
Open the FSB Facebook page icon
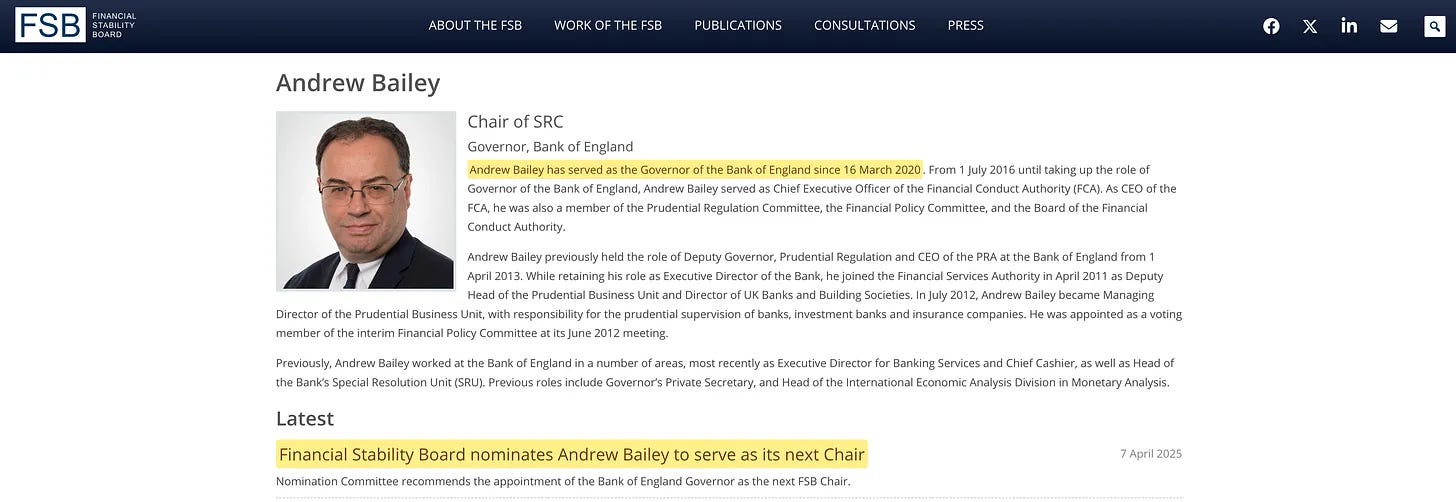pos(1271,26)
